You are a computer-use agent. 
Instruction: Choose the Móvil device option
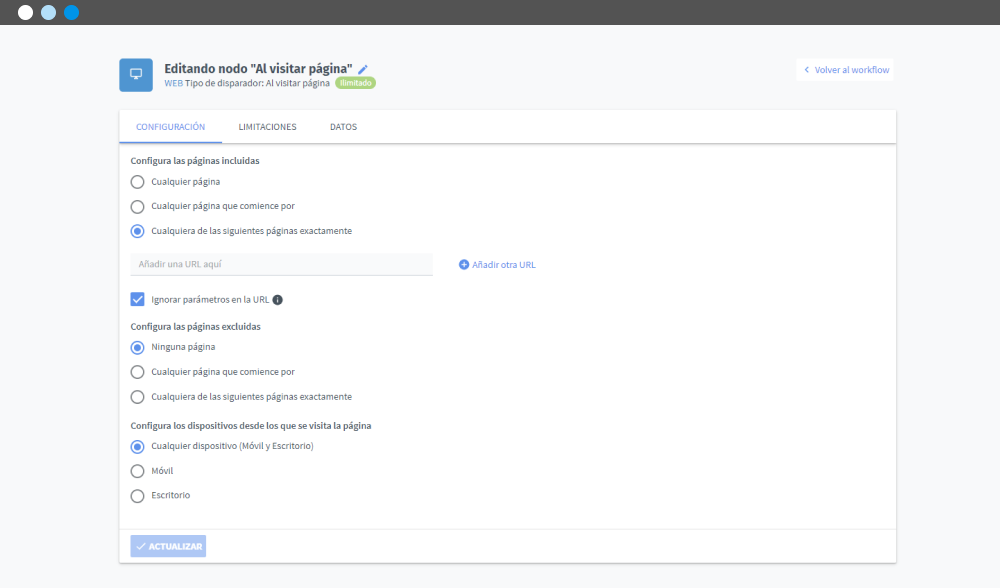click(138, 471)
